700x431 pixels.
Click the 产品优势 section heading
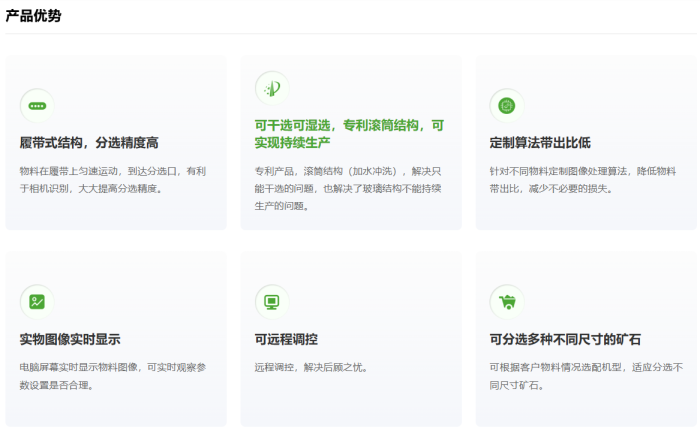tap(33, 15)
